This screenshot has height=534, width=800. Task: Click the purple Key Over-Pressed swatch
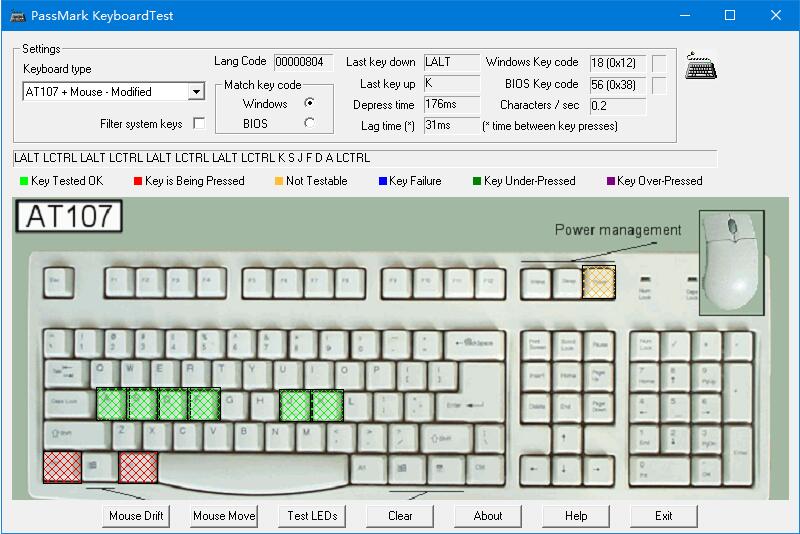click(610, 181)
